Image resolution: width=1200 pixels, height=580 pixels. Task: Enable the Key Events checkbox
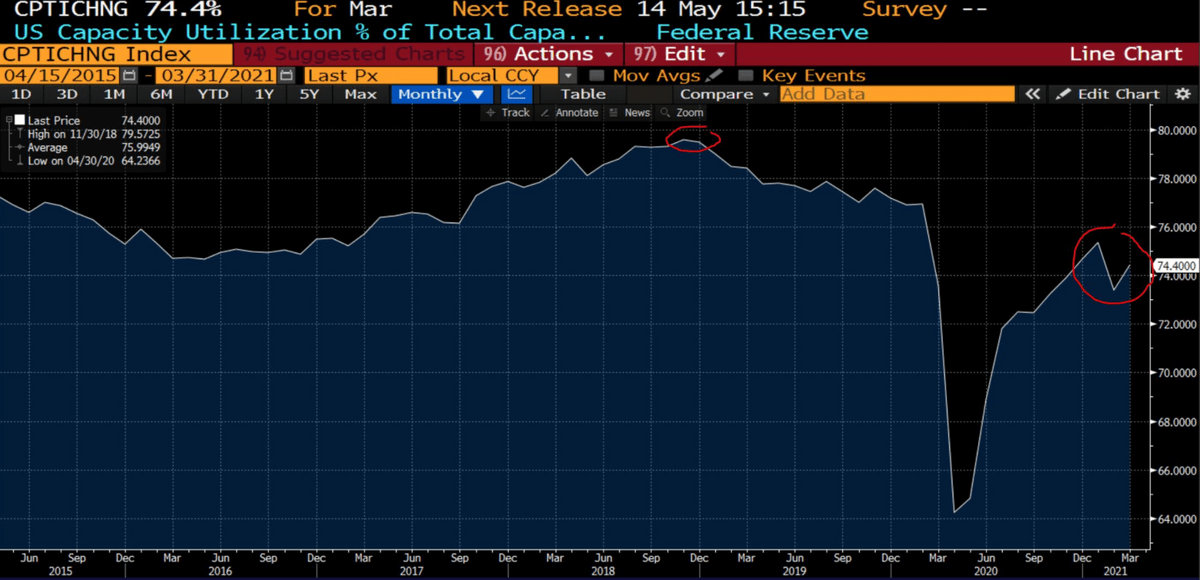tap(745, 75)
